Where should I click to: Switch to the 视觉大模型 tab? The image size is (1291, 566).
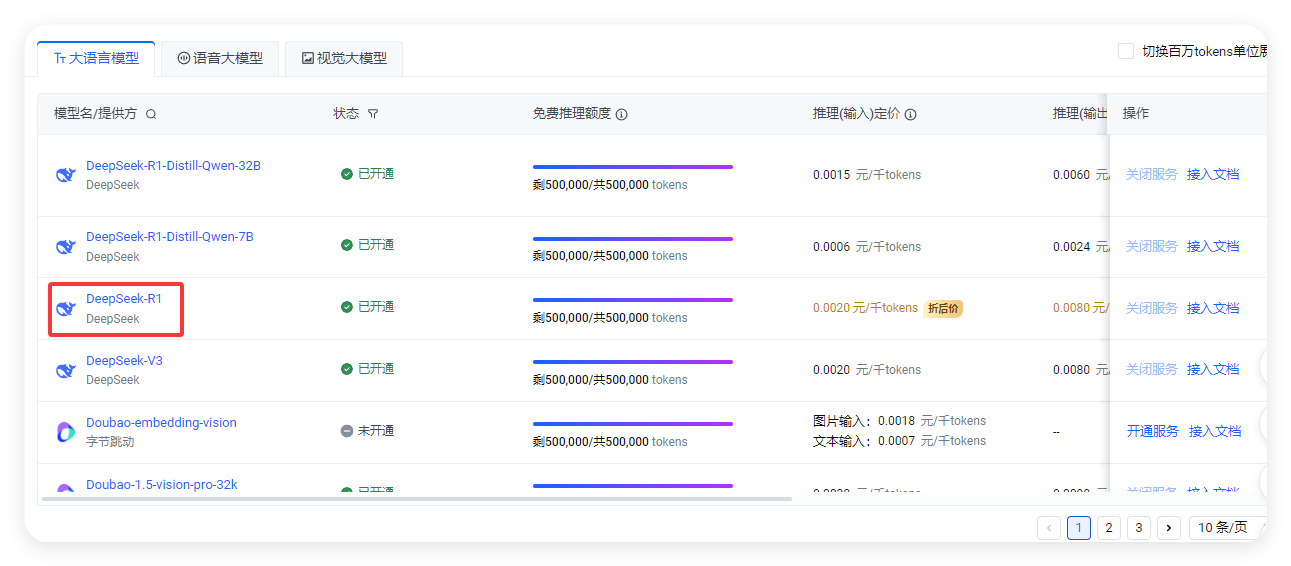pyautogui.click(x=343, y=58)
